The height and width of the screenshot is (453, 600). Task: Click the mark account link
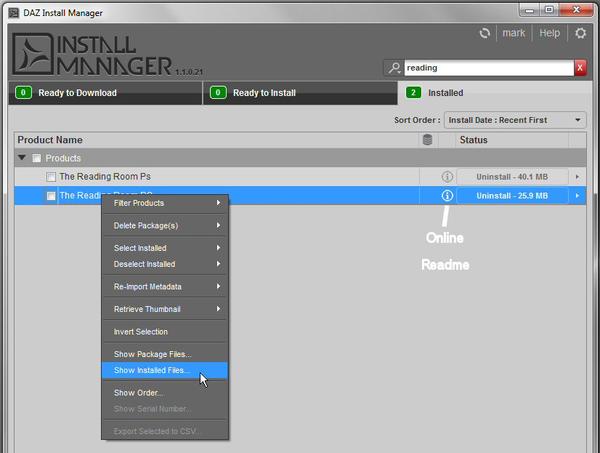(x=514, y=33)
